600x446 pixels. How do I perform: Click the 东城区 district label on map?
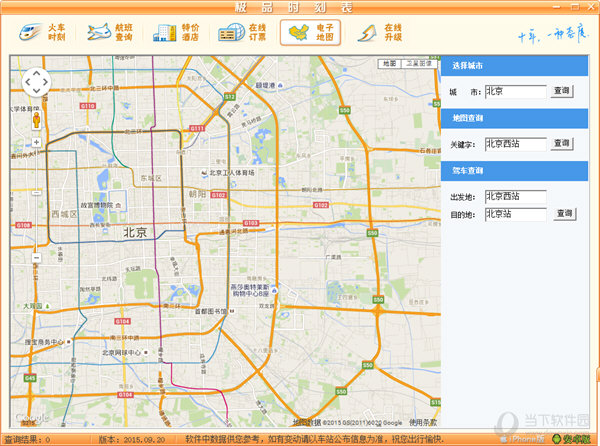(x=151, y=178)
